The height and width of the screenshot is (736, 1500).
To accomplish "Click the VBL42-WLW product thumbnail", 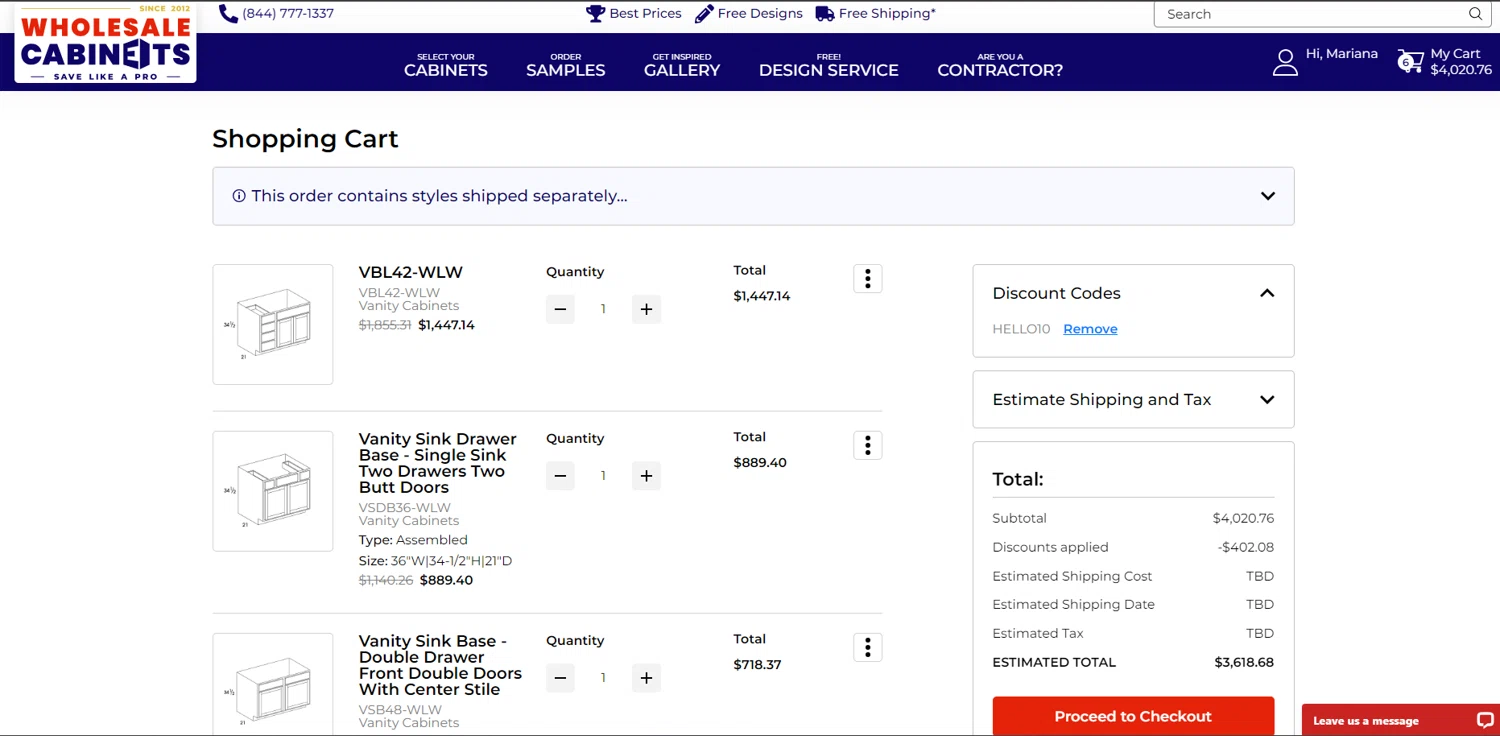I will [273, 324].
